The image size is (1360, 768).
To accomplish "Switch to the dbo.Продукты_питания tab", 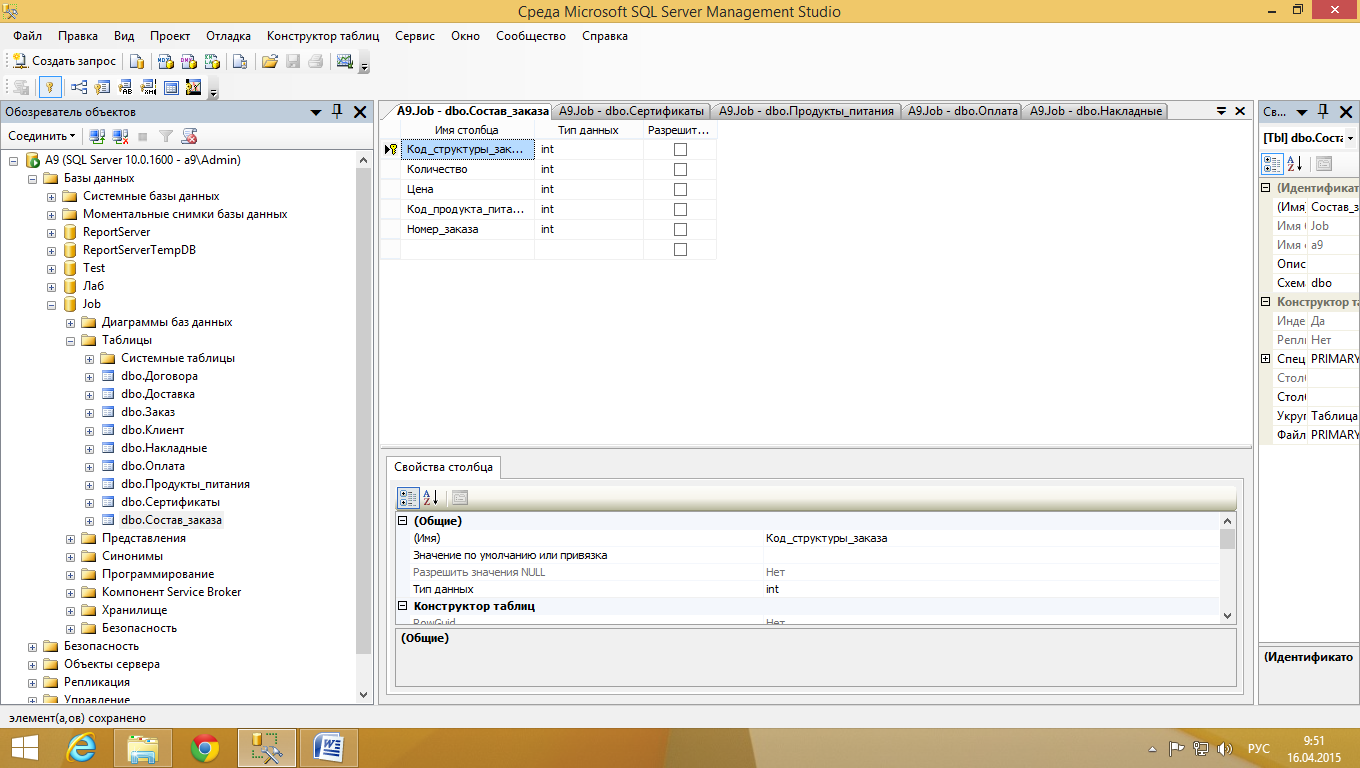I will pyautogui.click(x=806, y=111).
